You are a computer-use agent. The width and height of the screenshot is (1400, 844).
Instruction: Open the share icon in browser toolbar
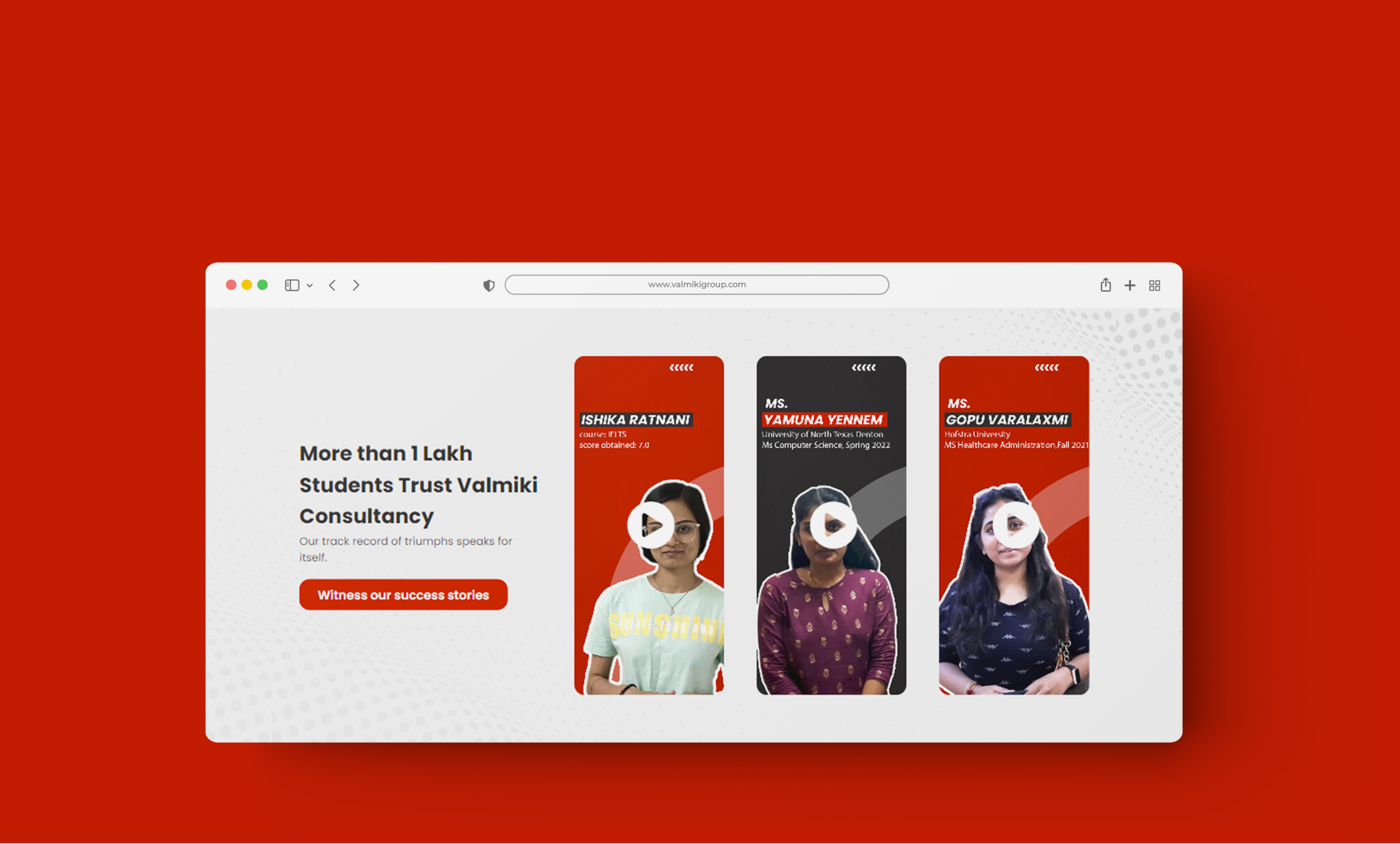point(1105,284)
